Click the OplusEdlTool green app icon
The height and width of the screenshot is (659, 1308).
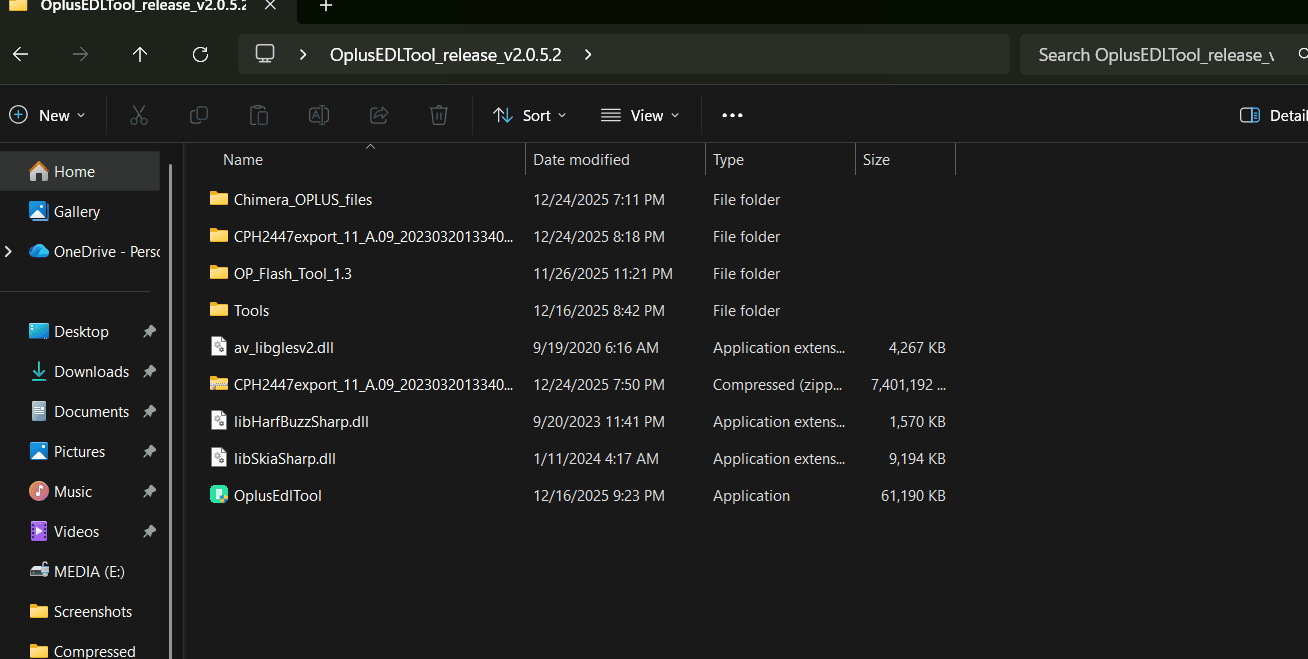tap(219, 494)
